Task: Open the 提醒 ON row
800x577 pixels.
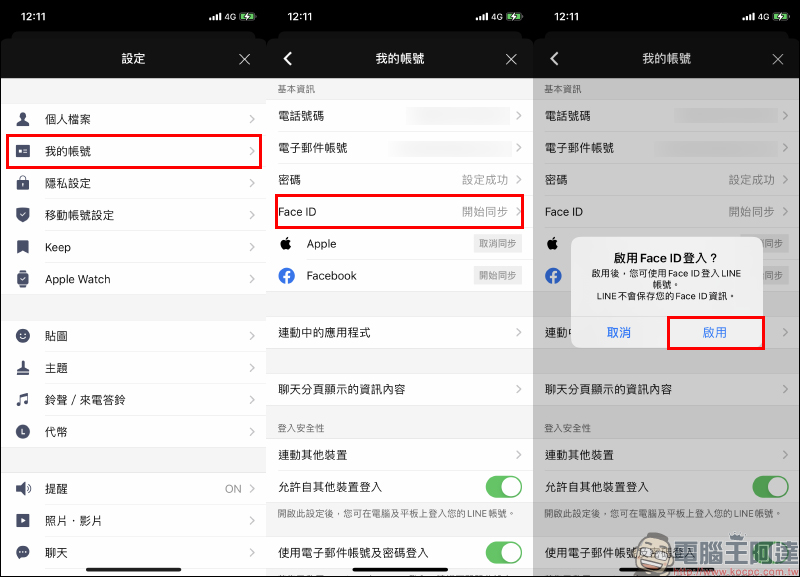Action: pos(134,489)
